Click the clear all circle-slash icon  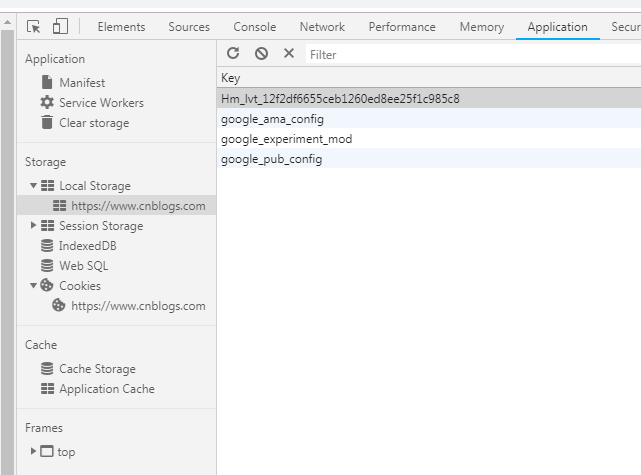tap(261, 54)
